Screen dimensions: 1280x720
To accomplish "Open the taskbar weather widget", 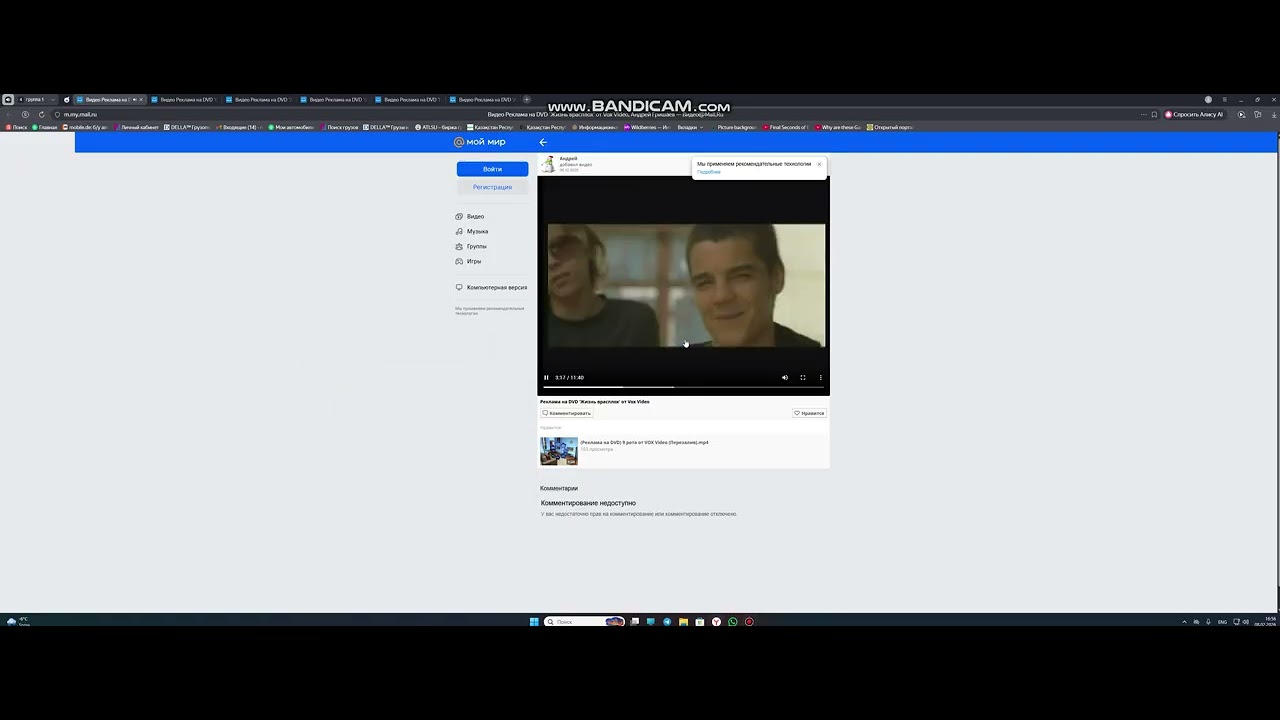I will point(18,621).
